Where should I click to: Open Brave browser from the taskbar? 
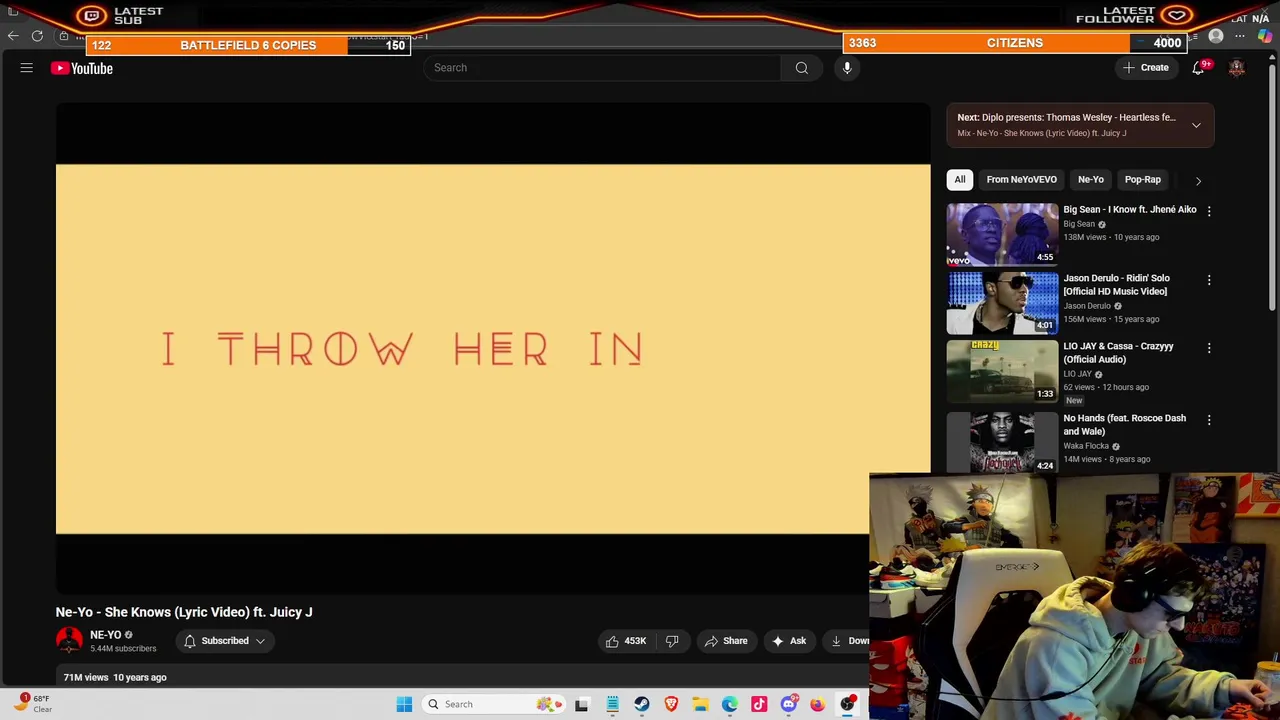(x=671, y=704)
